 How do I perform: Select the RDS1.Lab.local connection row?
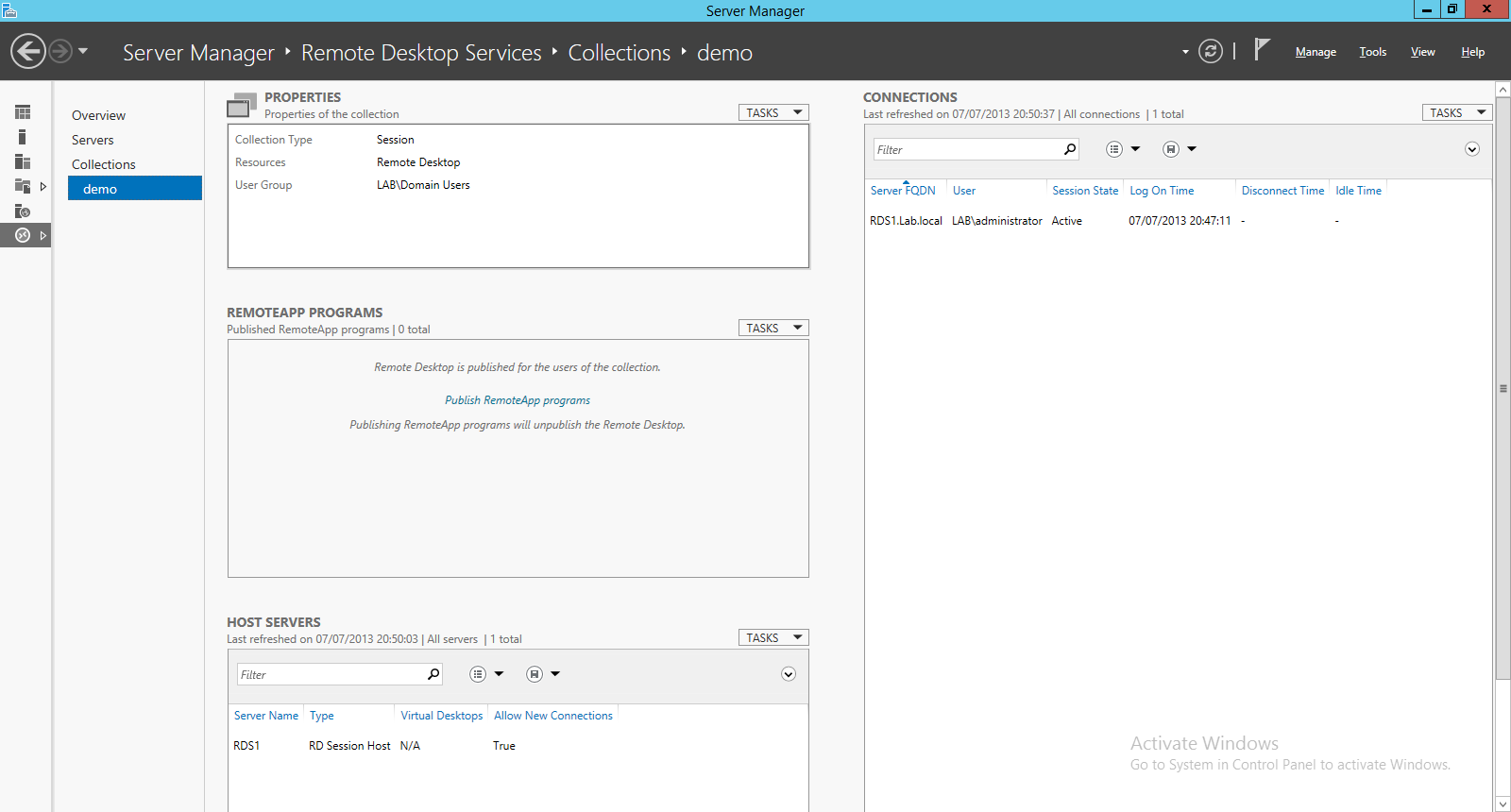[x=1178, y=221]
